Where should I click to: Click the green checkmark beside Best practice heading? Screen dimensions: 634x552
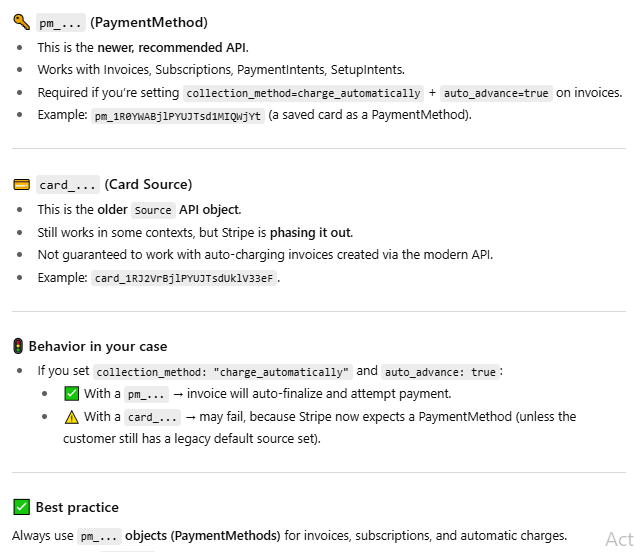tap(21, 508)
